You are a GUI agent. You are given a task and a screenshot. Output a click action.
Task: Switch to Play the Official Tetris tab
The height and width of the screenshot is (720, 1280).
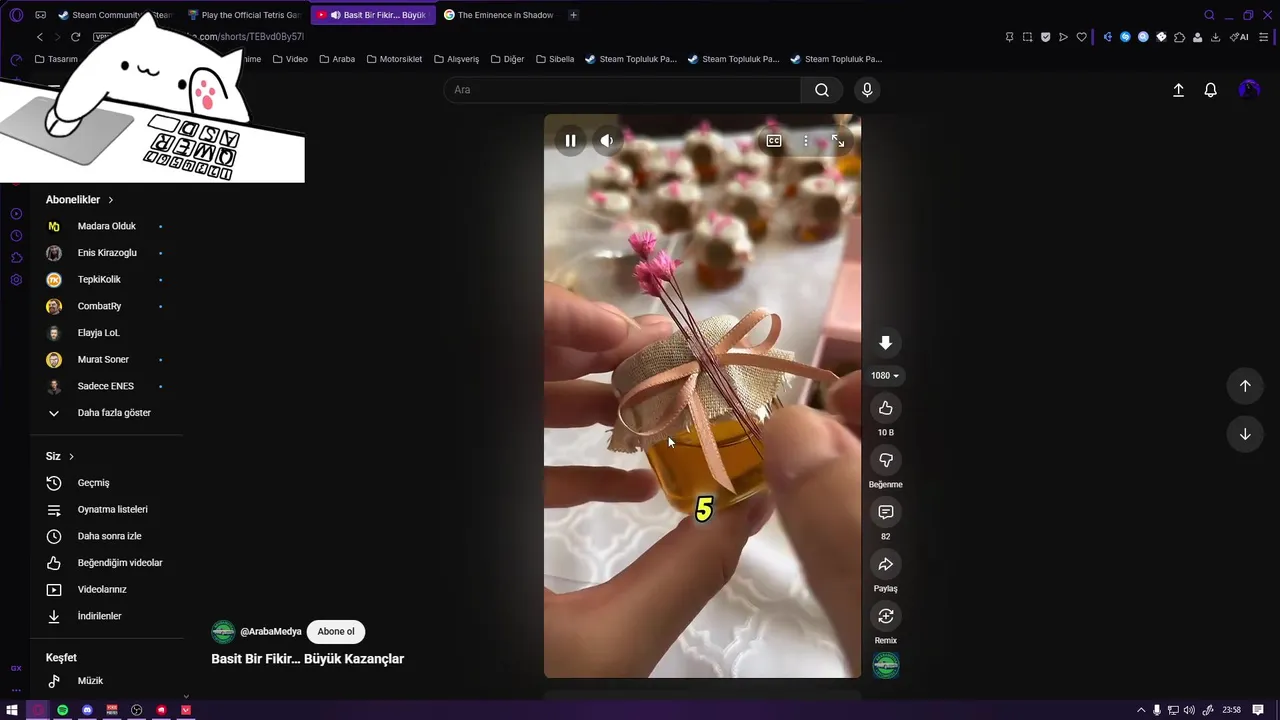[x=245, y=15]
